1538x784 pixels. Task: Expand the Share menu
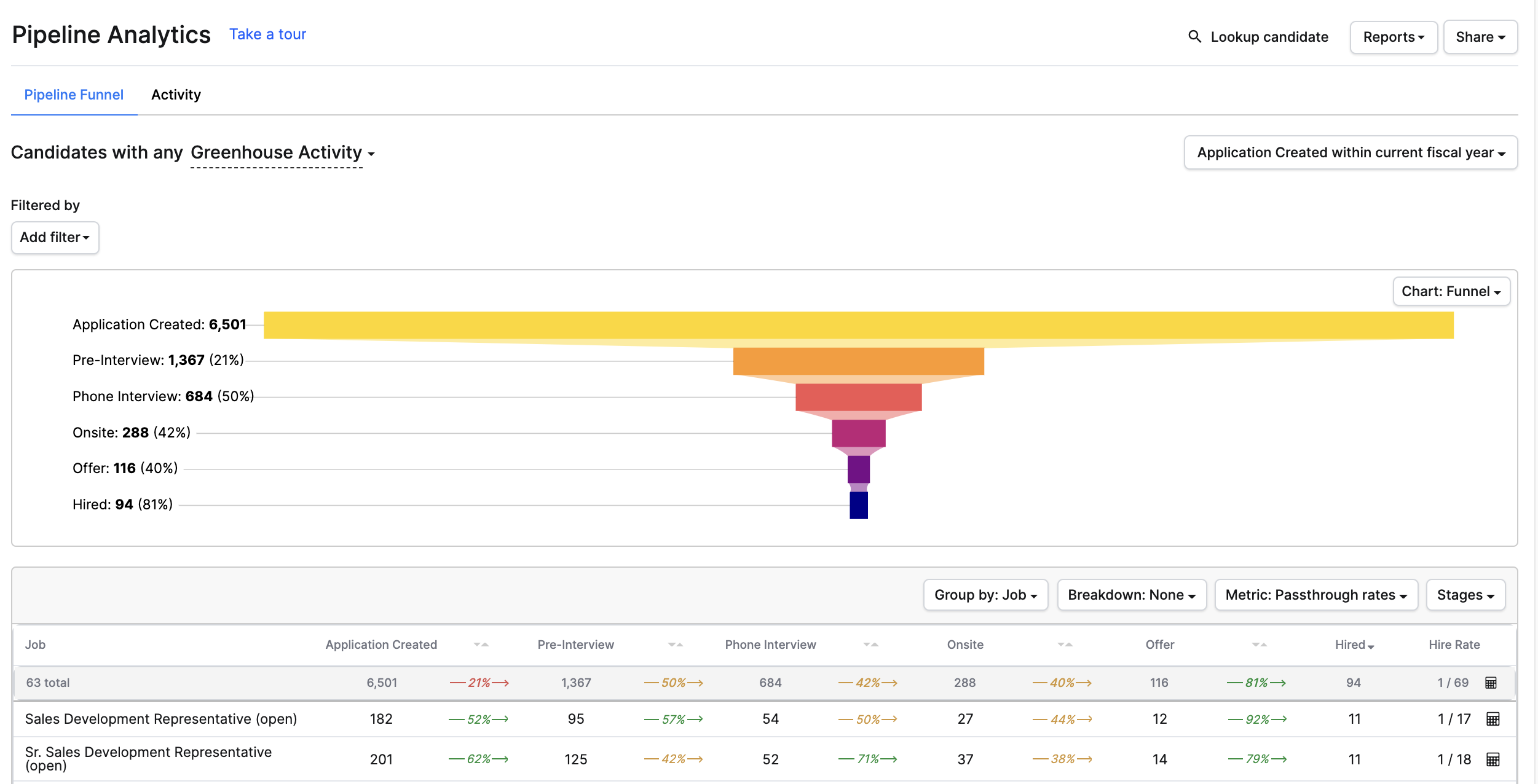(x=1480, y=37)
